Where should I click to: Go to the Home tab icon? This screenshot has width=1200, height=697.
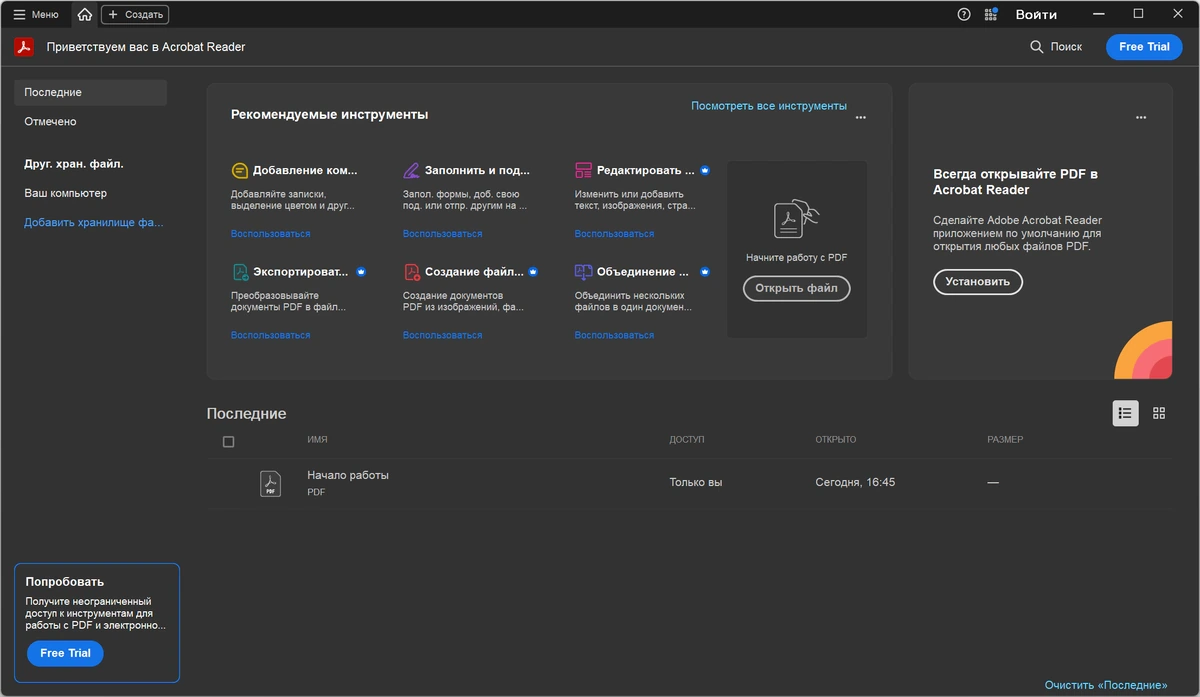pyautogui.click(x=85, y=14)
